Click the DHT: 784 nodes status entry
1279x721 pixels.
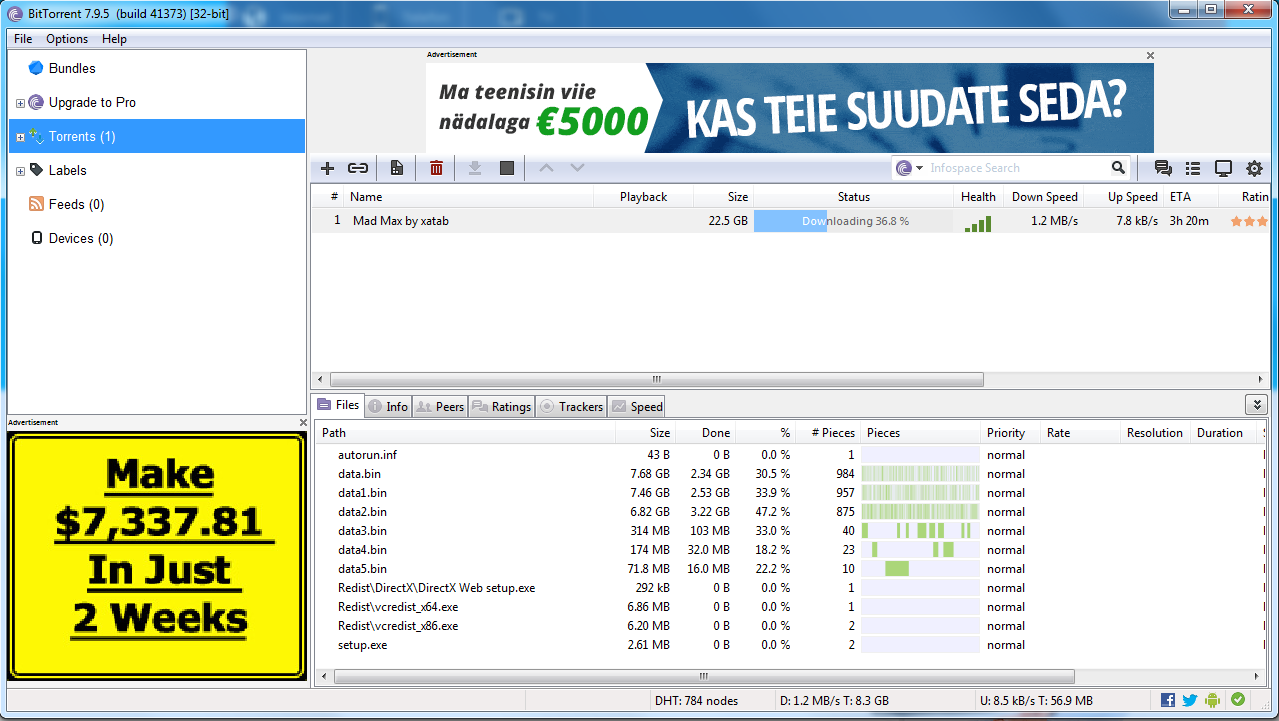pyautogui.click(x=696, y=701)
